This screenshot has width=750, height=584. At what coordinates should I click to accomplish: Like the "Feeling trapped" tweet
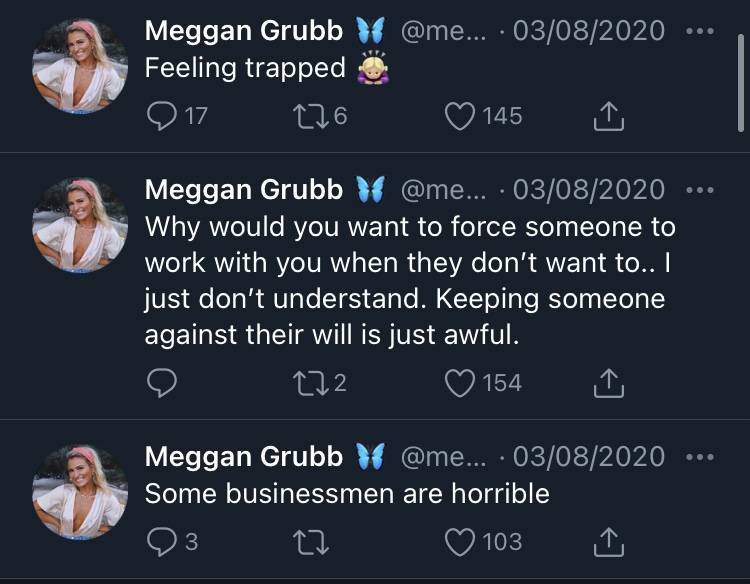[460, 116]
